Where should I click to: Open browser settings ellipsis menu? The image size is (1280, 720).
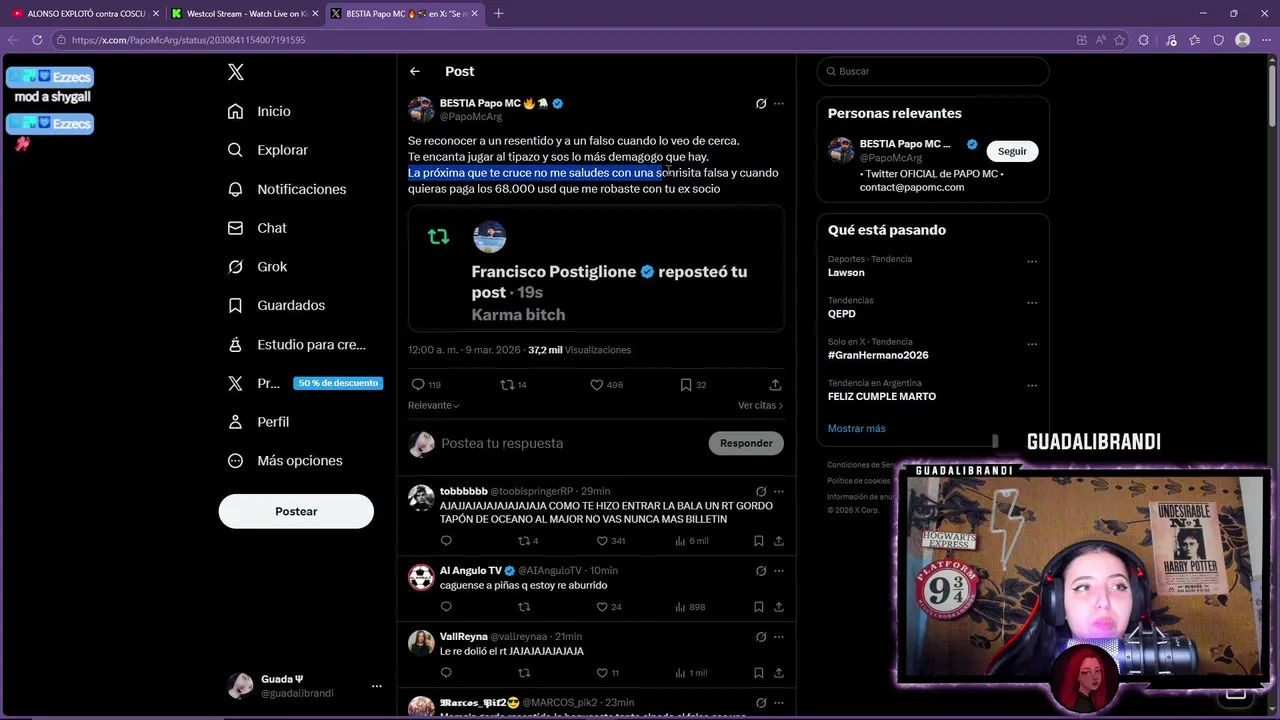[1266, 40]
